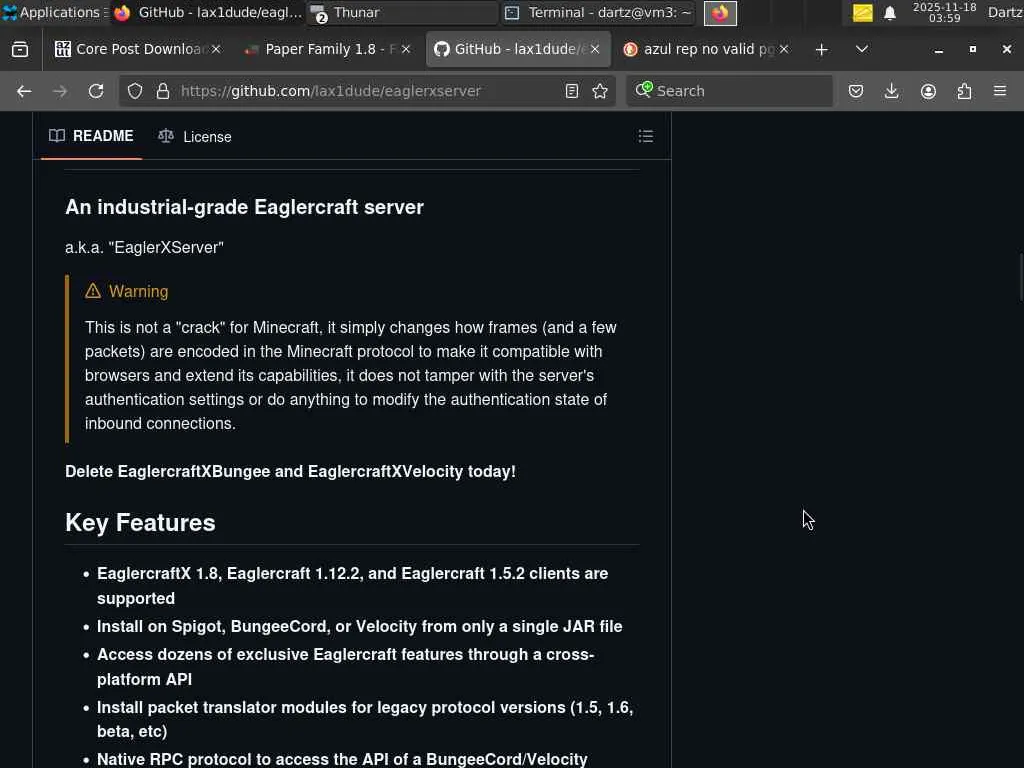View site security padlock info
Screen dimensions: 1024x768
tap(163, 91)
